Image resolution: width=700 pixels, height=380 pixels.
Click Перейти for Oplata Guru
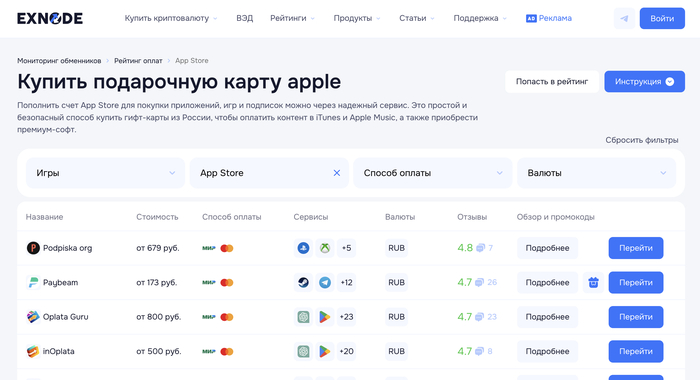pos(636,317)
